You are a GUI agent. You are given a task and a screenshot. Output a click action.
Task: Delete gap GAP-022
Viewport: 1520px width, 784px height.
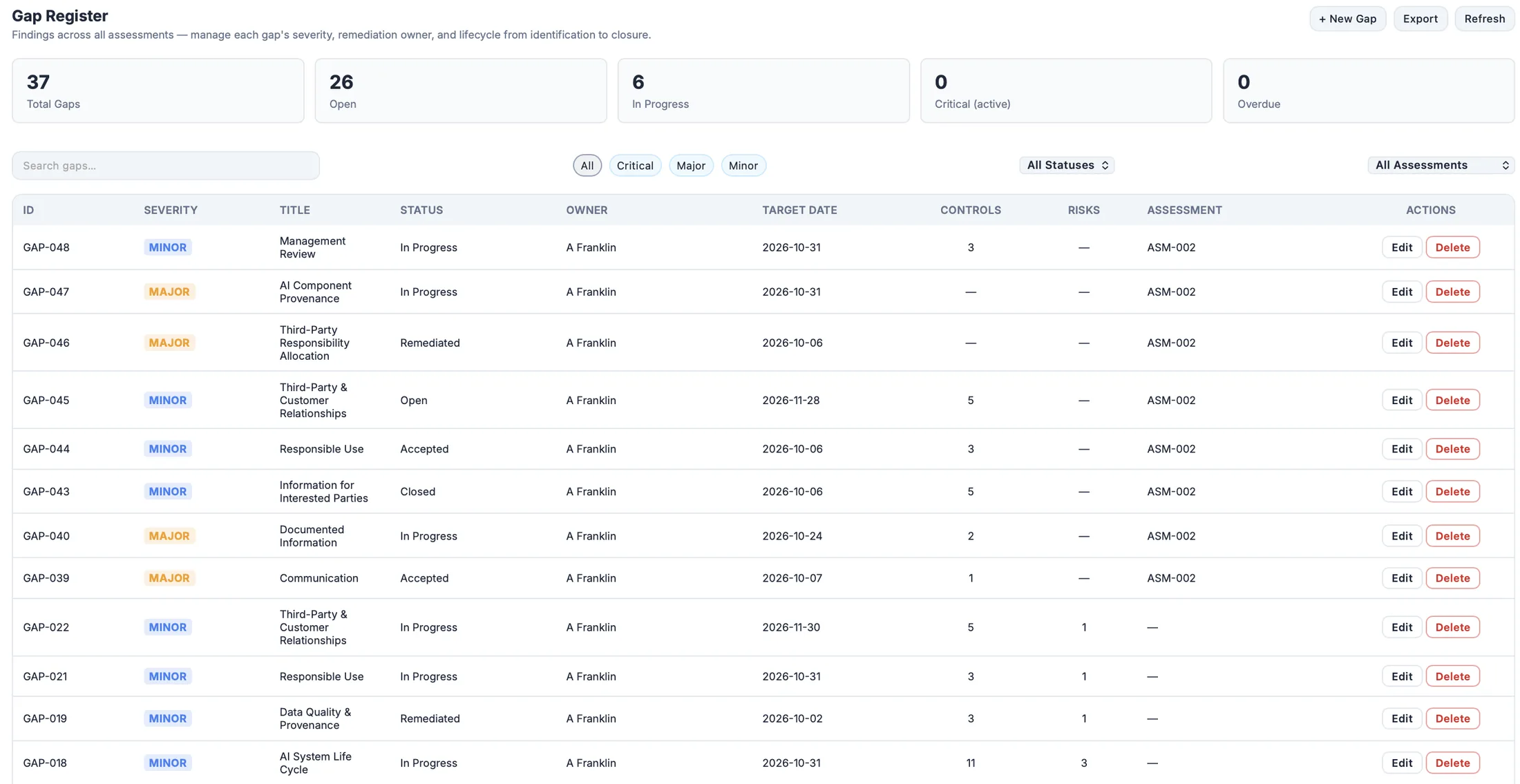click(x=1452, y=627)
